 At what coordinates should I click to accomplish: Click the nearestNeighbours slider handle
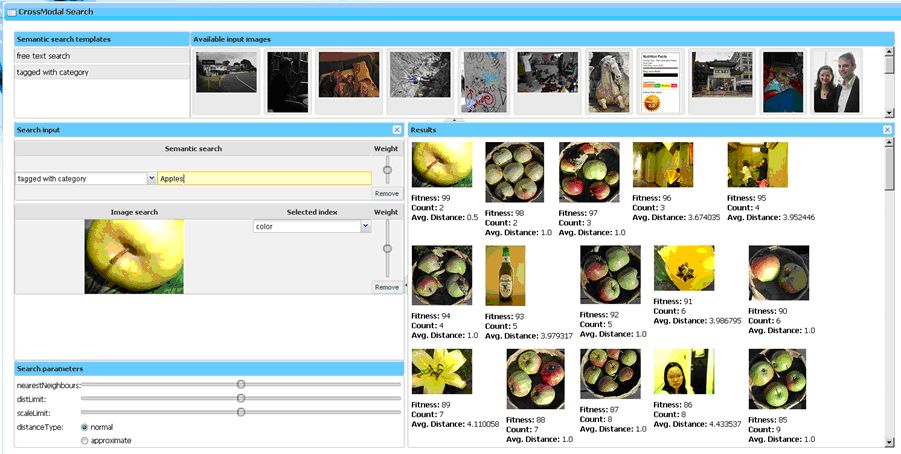click(x=241, y=384)
